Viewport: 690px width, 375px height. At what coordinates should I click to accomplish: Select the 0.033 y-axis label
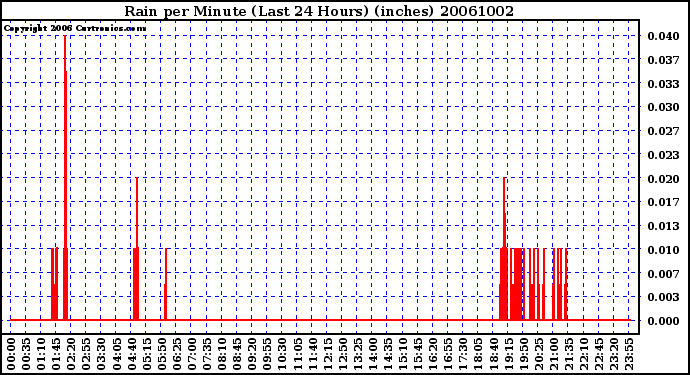(x=663, y=84)
